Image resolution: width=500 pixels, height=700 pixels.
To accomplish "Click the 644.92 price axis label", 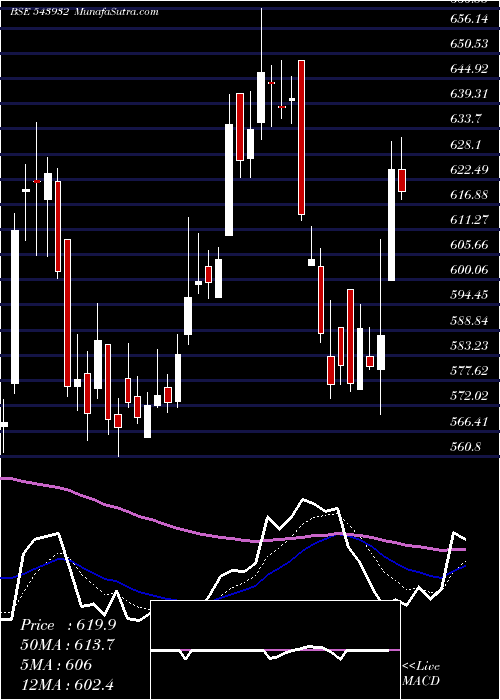I will tap(467, 69).
